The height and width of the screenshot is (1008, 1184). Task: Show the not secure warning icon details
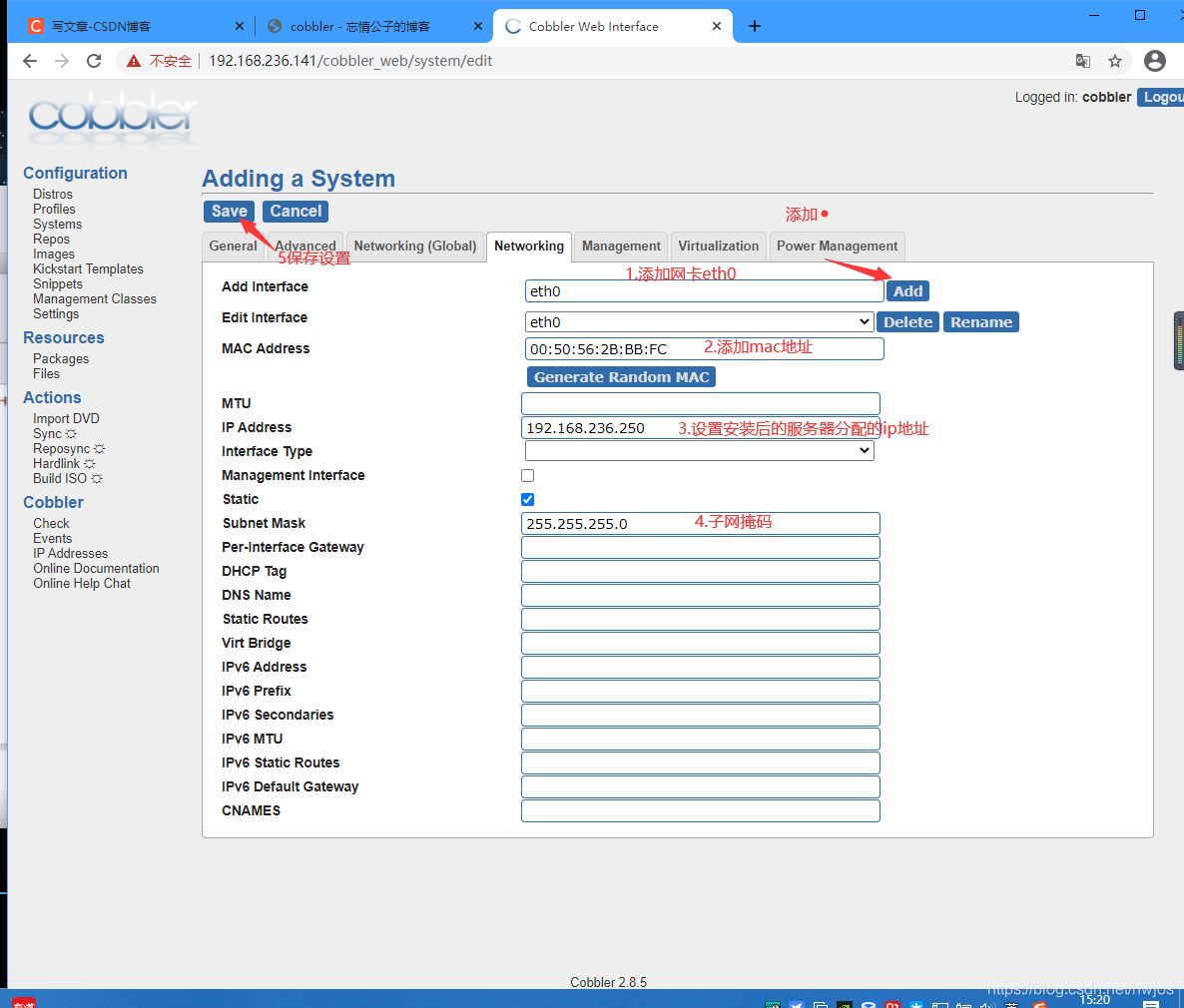[134, 61]
